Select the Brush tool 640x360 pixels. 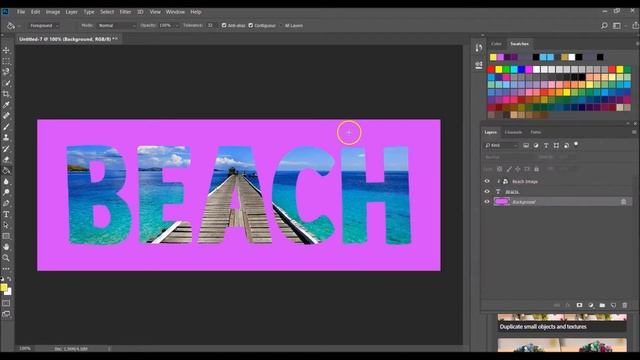point(6,127)
